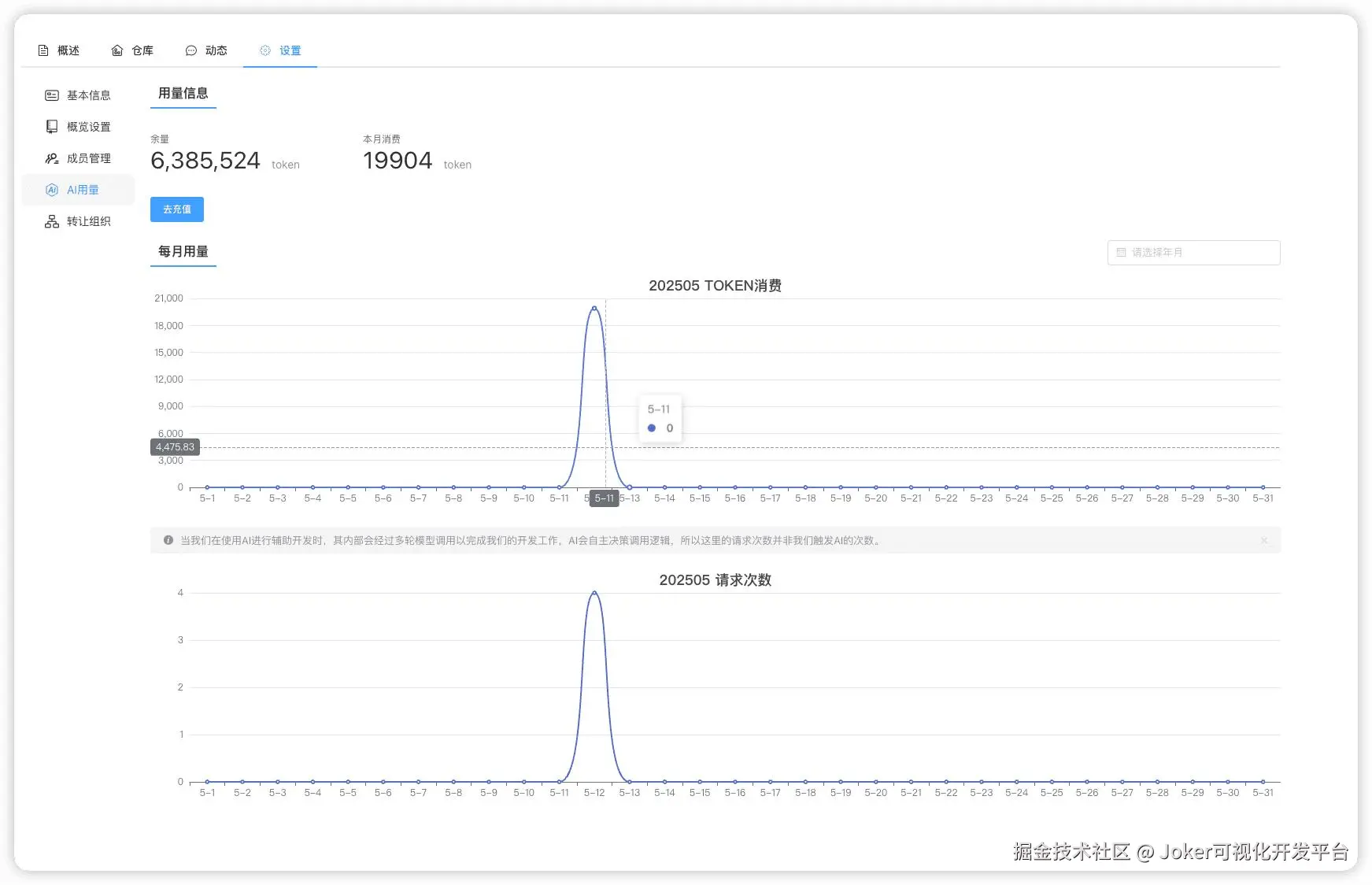The height and width of the screenshot is (885, 1372).
Task: Click the ID card icon for 基本信息
Action: tap(52, 95)
